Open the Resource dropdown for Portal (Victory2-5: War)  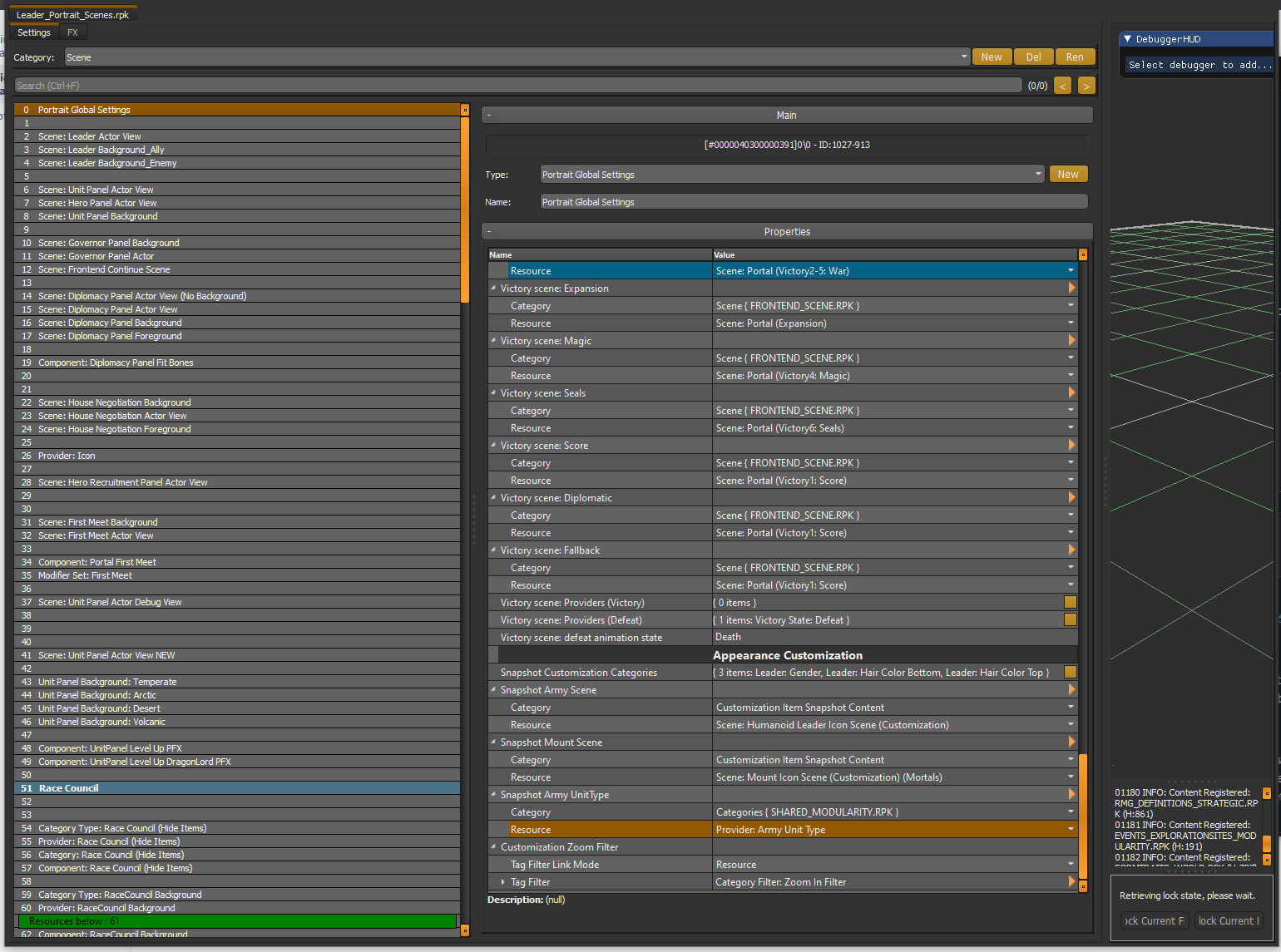pyautogui.click(x=1069, y=270)
